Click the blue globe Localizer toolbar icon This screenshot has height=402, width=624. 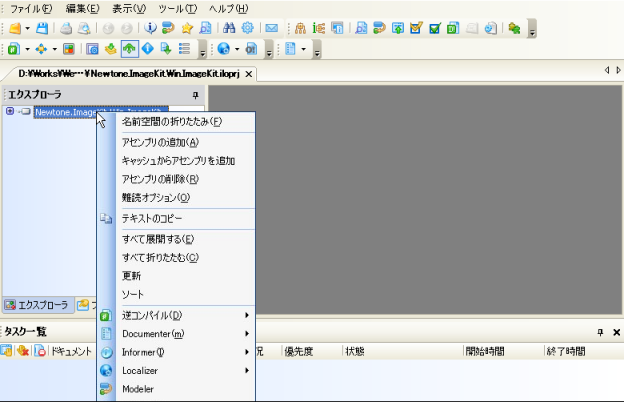224,49
